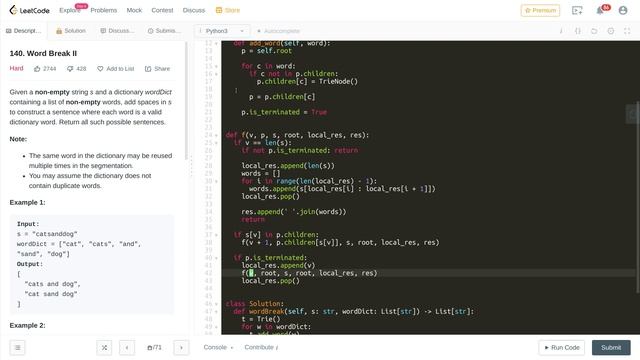Click the Contribute link

pos(262,347)
